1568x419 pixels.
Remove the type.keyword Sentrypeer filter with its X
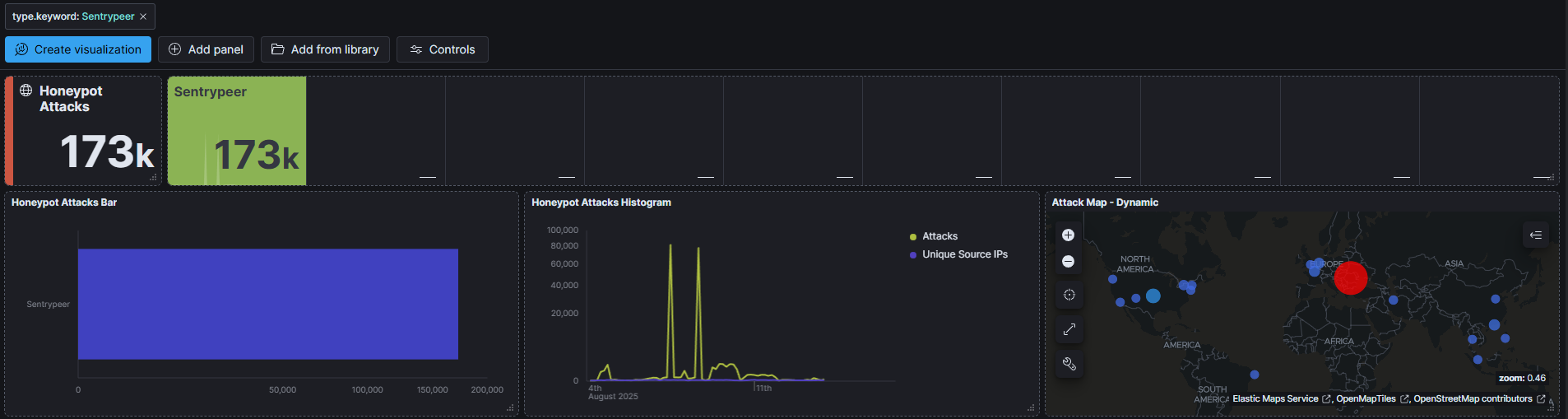[143, 16]
